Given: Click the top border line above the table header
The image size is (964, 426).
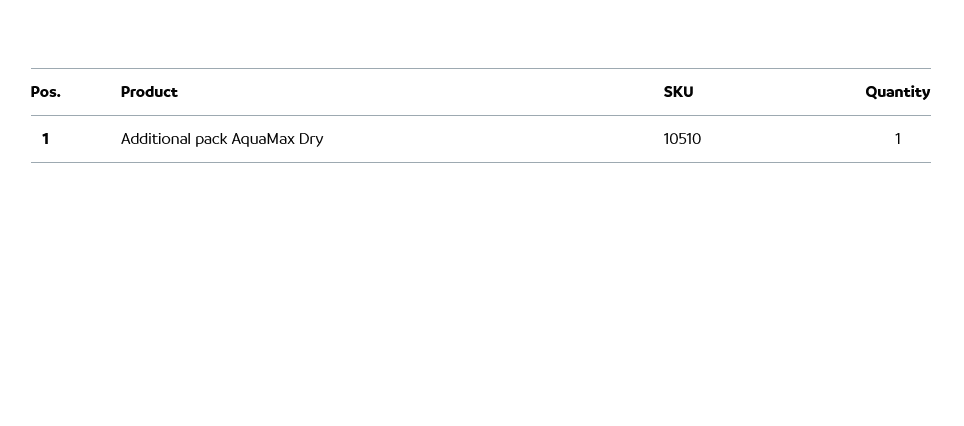Looking at the screenshot, I should pyautogui.click(x=480, y=68).
